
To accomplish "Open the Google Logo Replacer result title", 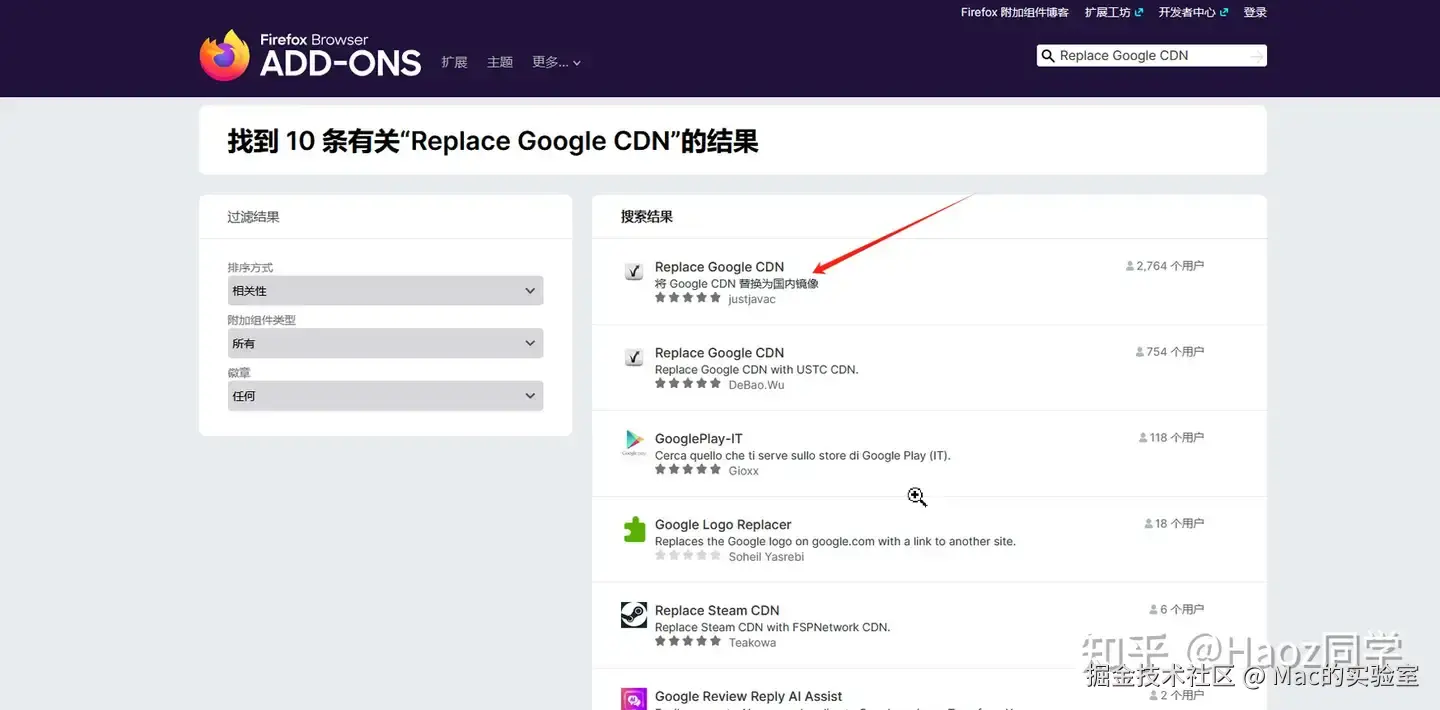I will [x=723, y=525].
